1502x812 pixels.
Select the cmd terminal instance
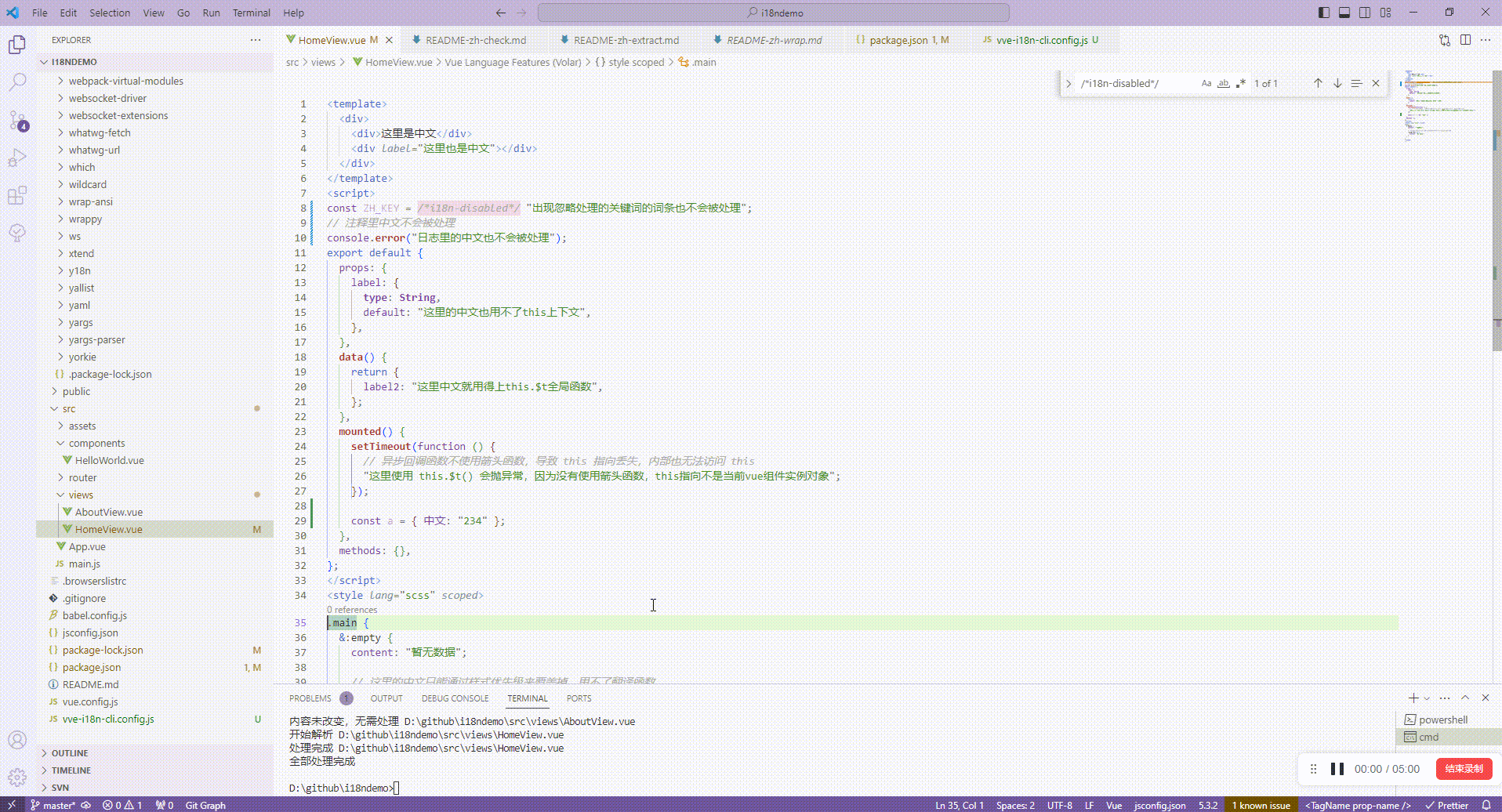click(x=1447, y=737)
